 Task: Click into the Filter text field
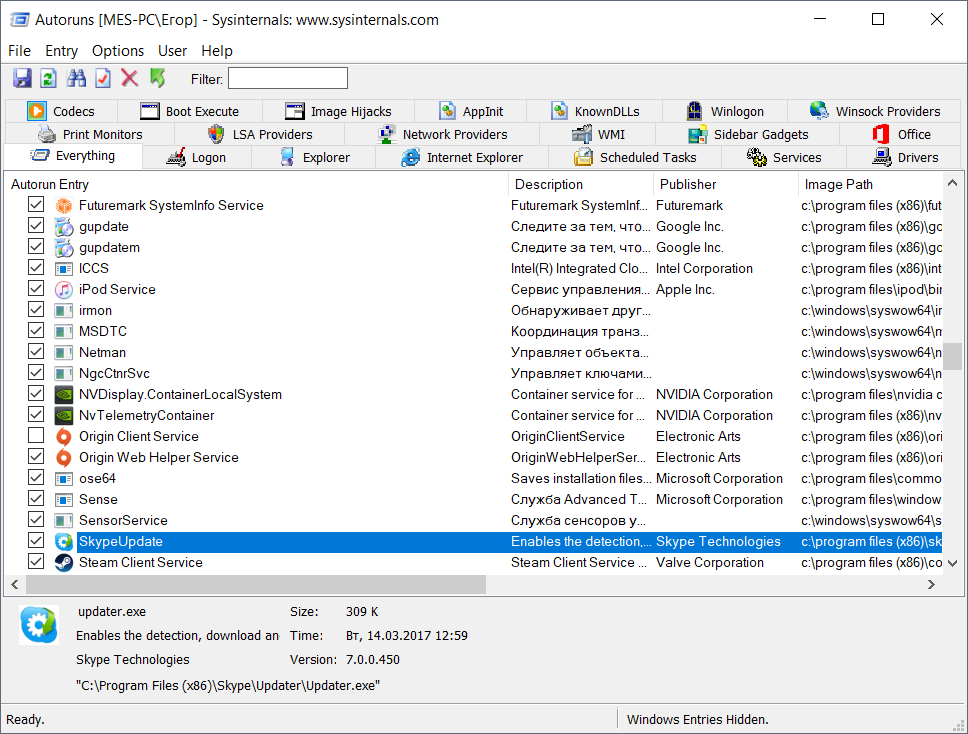(288, 78)
